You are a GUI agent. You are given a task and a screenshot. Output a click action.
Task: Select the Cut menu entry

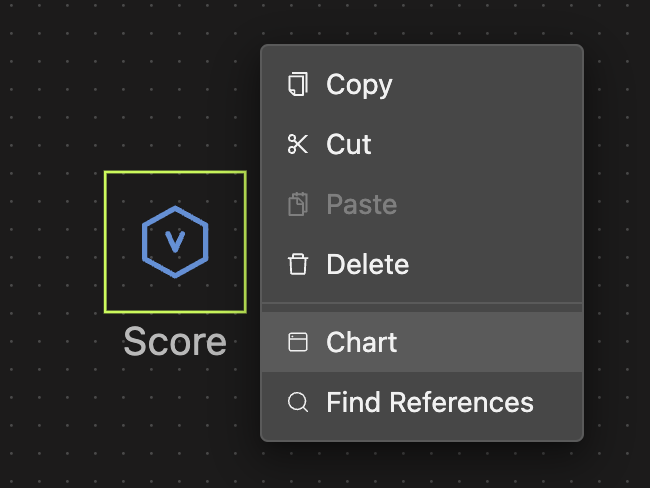pyautogui.click(x=349, y=145)
